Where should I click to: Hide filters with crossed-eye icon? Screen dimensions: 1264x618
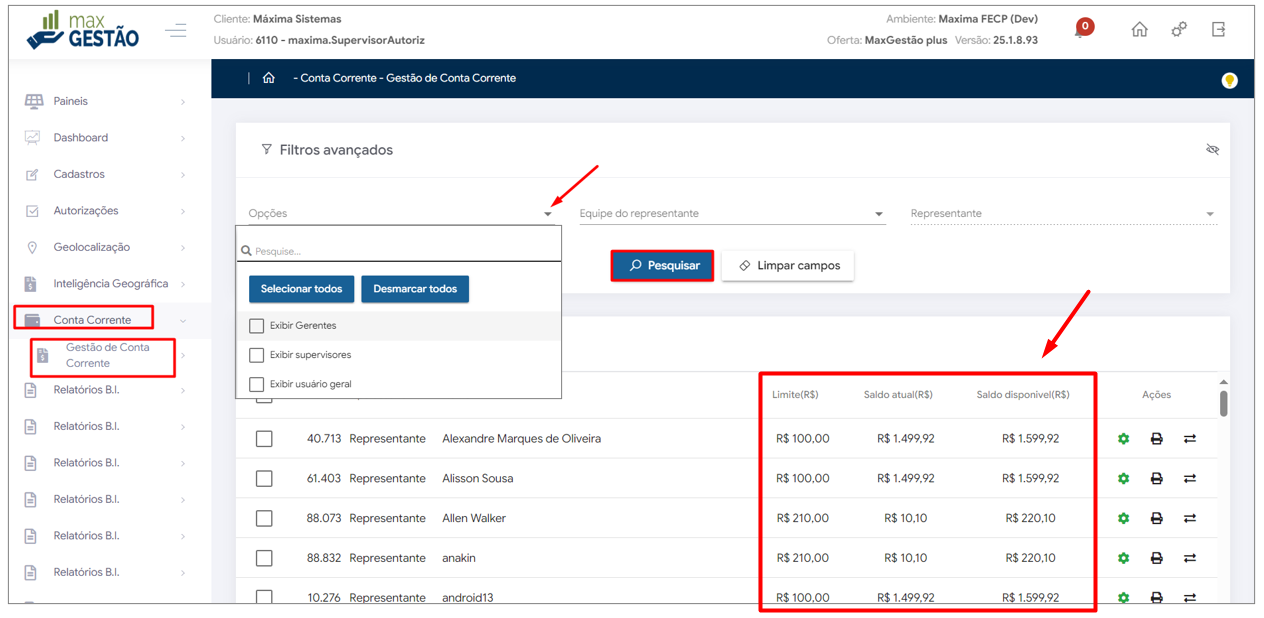pyautogui.click(x=1212, y=150)
